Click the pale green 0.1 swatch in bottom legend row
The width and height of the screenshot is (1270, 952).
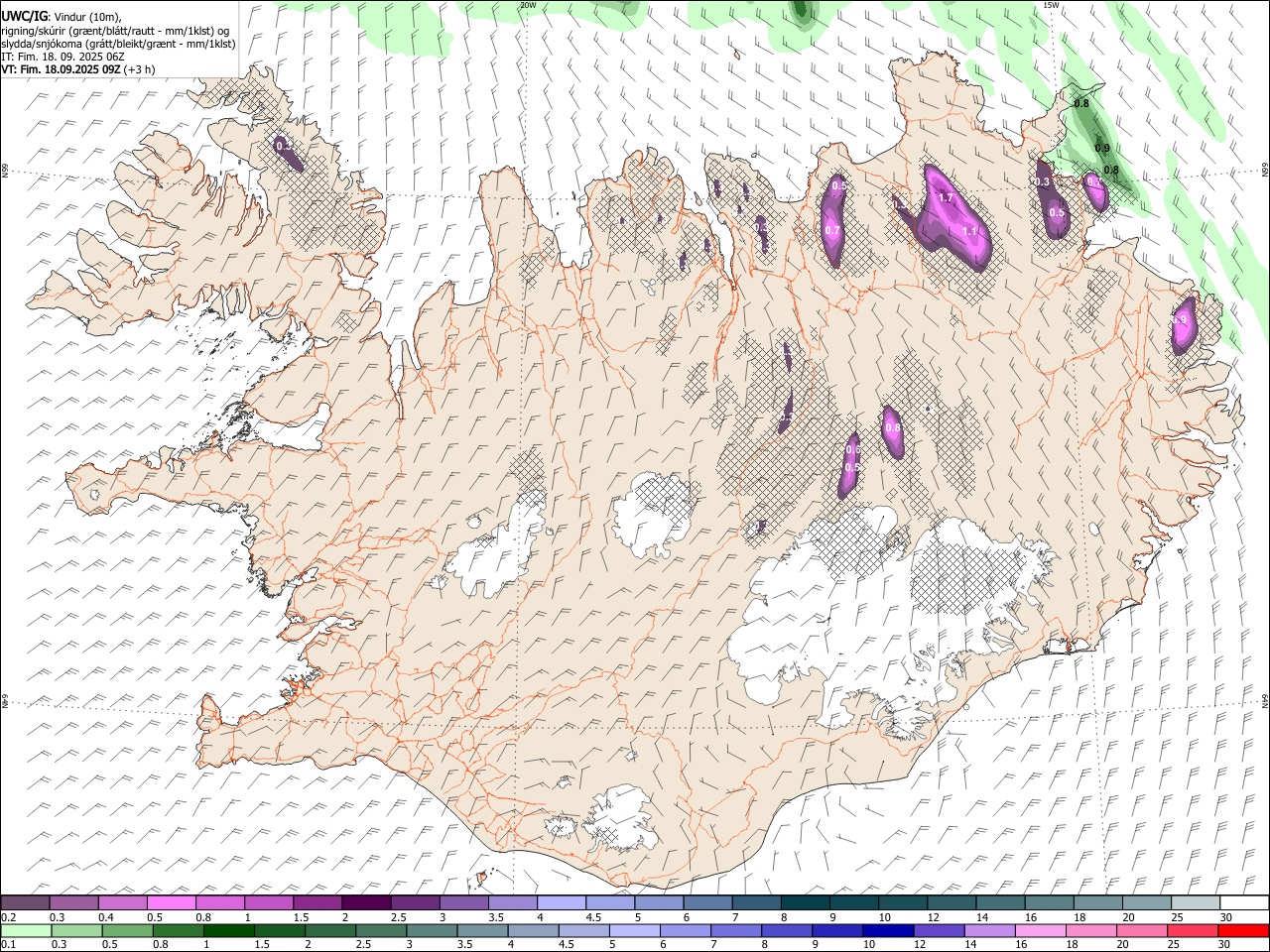click(x=26, y=931)
